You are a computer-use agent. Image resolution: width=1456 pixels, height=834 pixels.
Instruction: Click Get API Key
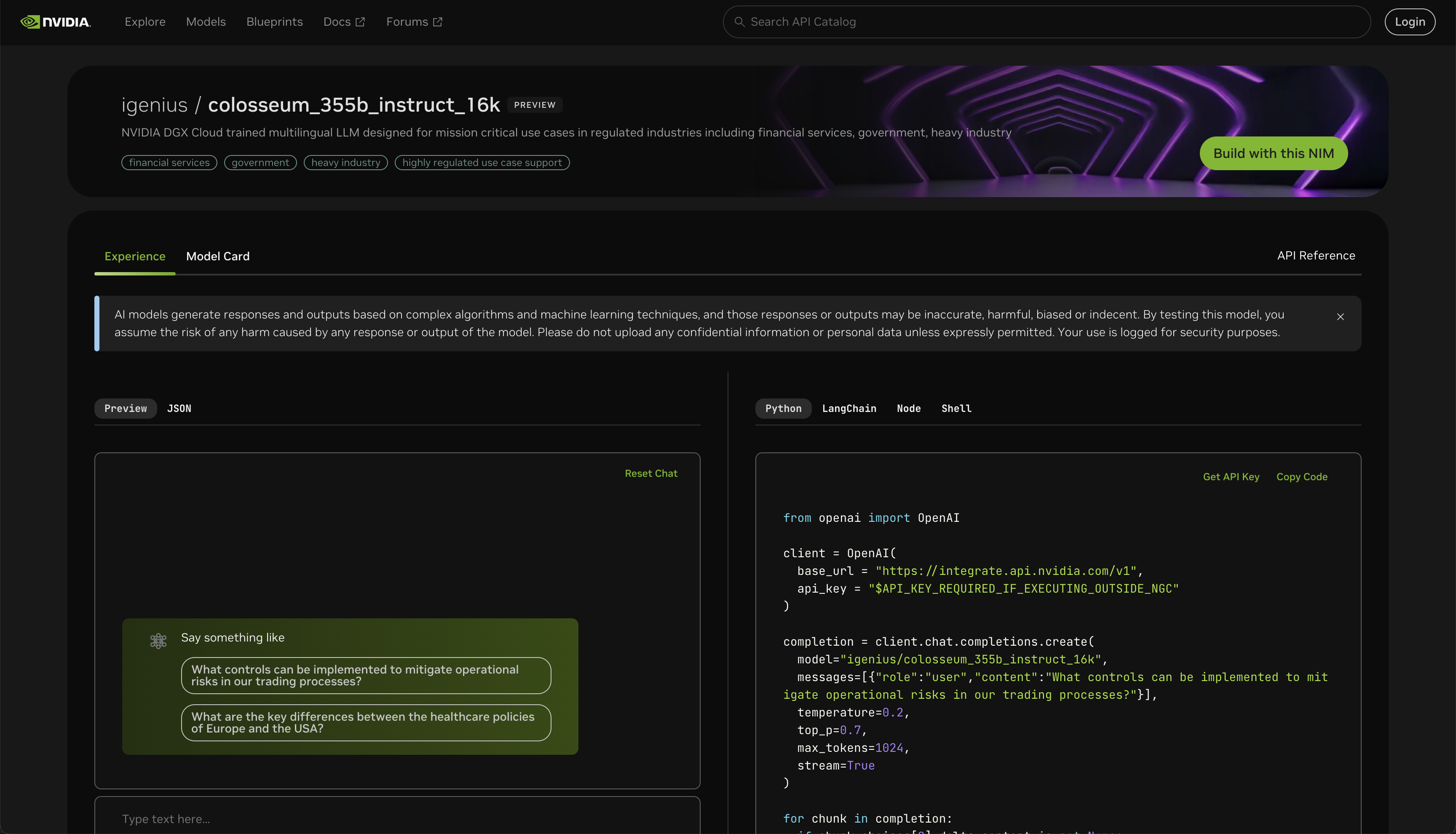pos(1231,476)
